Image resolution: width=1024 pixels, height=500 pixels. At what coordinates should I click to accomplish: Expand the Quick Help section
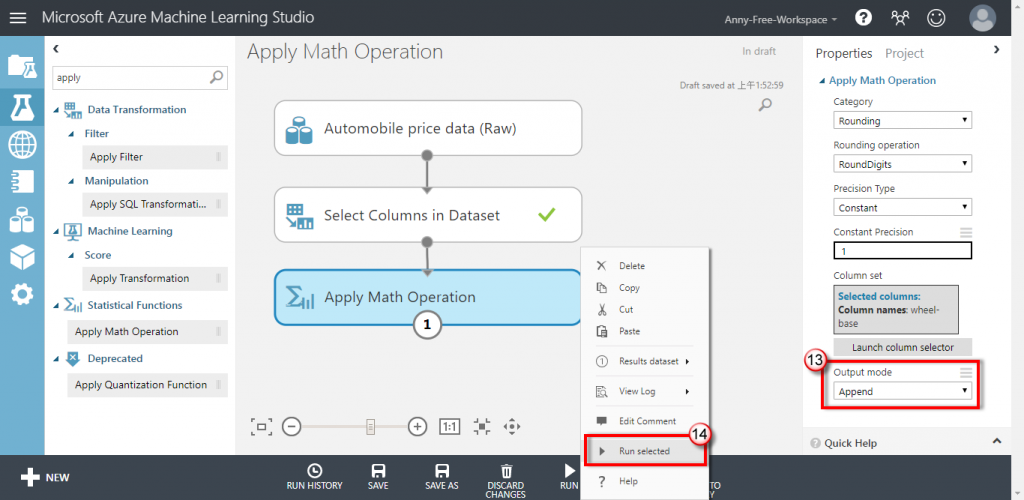[x=997, y=442]
